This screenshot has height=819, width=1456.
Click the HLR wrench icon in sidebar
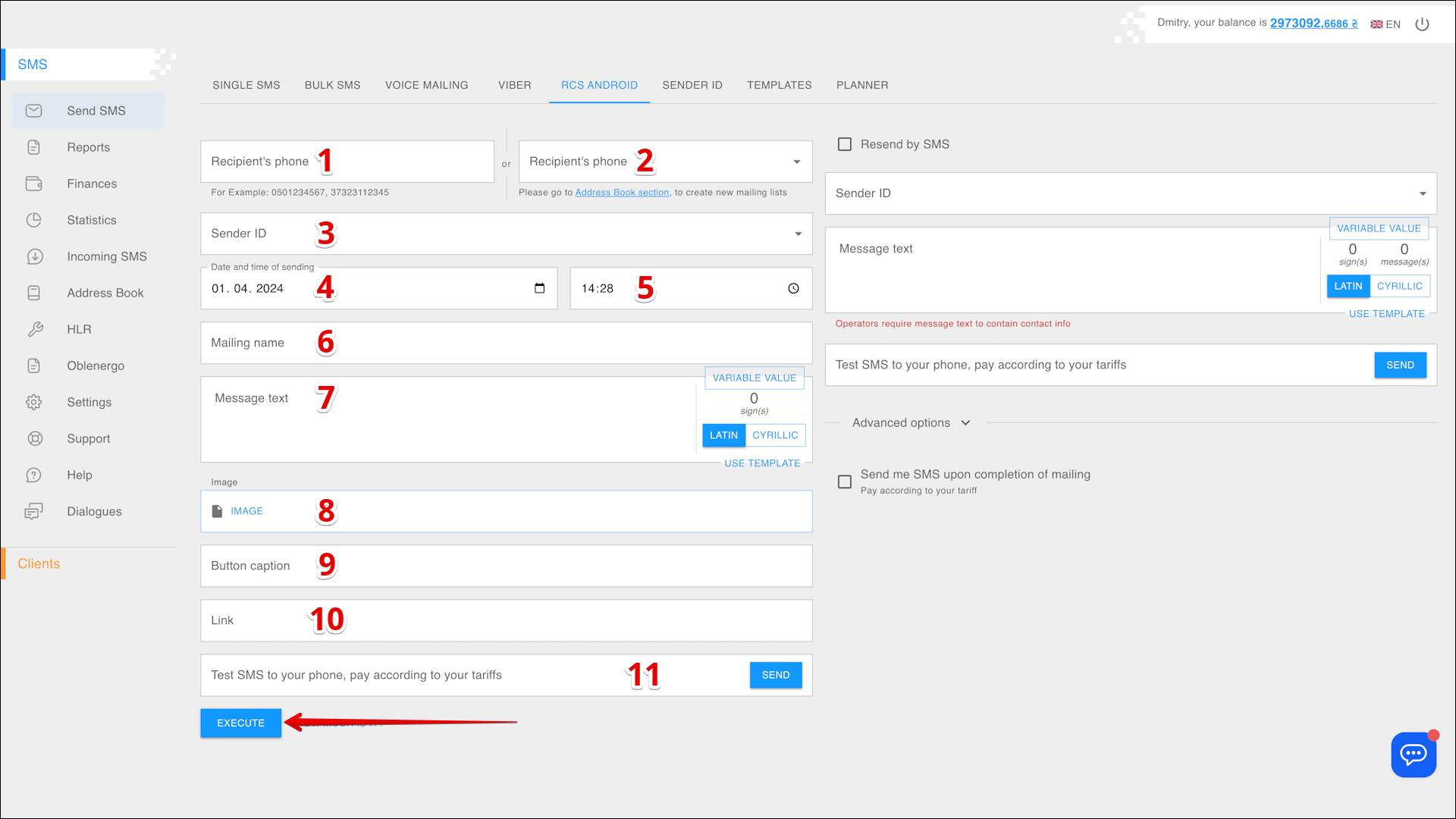tap(34, 329)
